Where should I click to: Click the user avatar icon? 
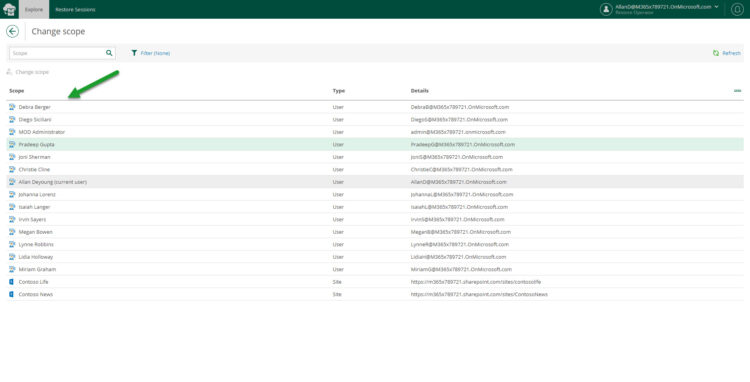(x=606, y=9)
